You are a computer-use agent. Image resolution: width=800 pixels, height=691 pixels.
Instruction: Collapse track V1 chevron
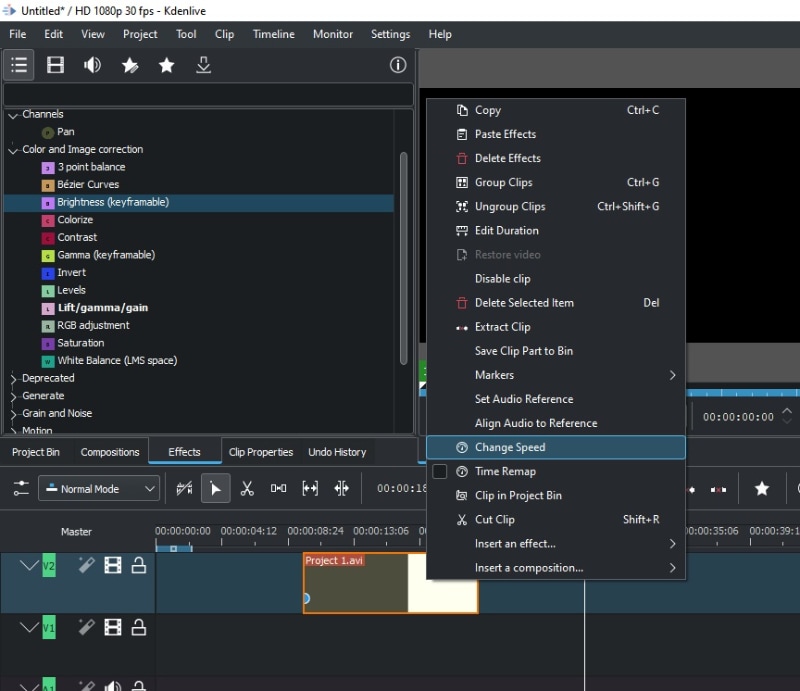[x=29, y=627]
